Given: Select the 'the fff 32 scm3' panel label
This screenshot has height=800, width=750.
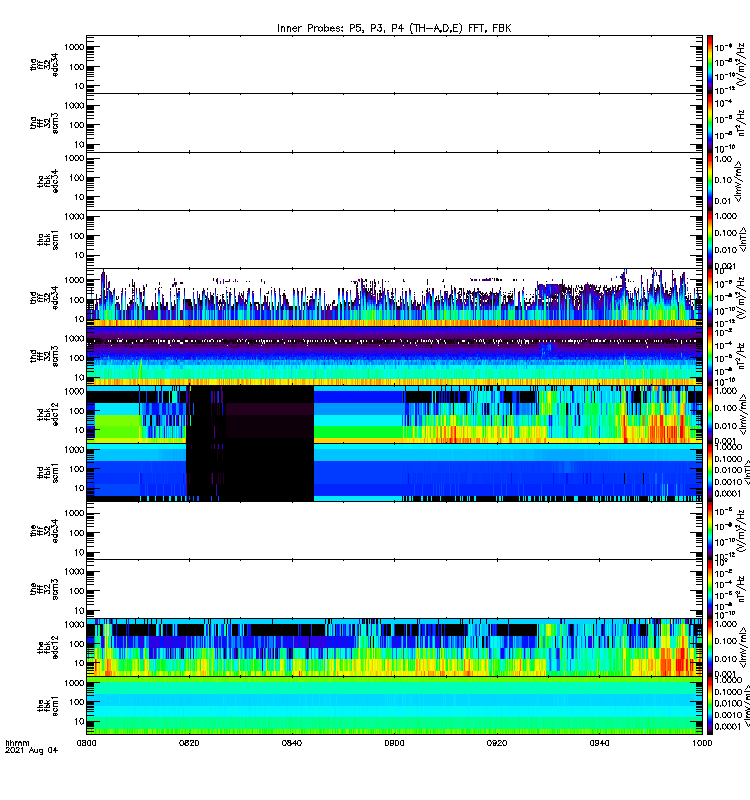Looking at the screenshot, I should point(44,589).
